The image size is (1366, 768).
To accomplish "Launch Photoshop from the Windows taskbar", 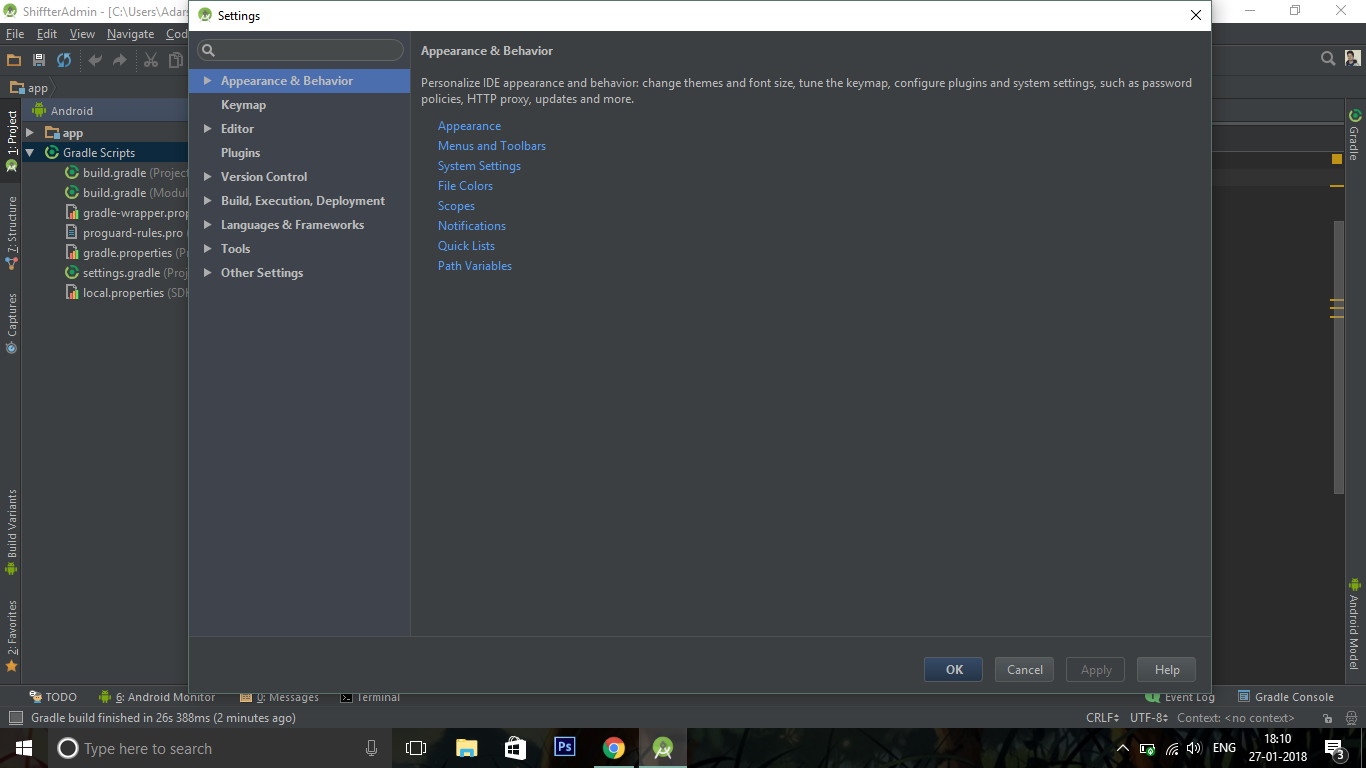I will tap(564, 747).
